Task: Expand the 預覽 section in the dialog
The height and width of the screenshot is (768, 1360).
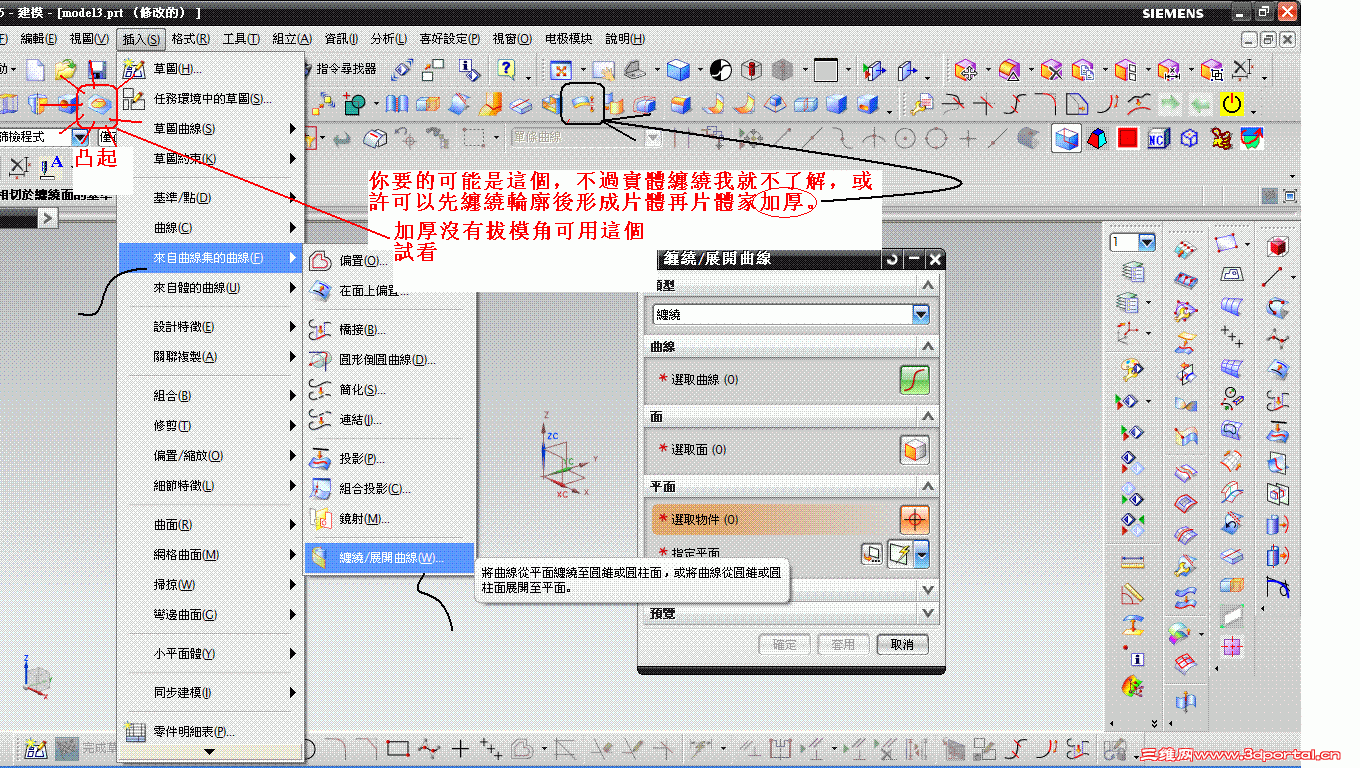Action: [x=929, y=613]
